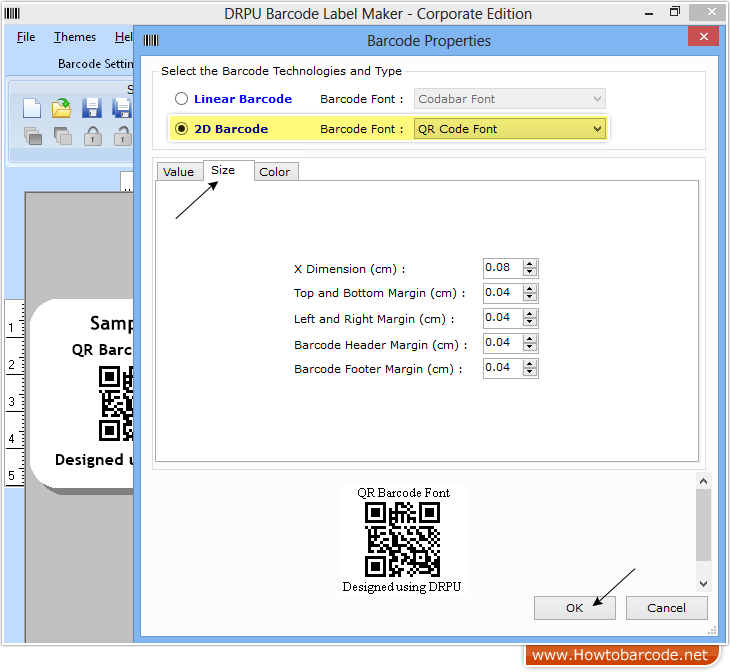Click OK to apply barcode properties
The width and height of the screenshot is (730, 672).
coord(575,608)
